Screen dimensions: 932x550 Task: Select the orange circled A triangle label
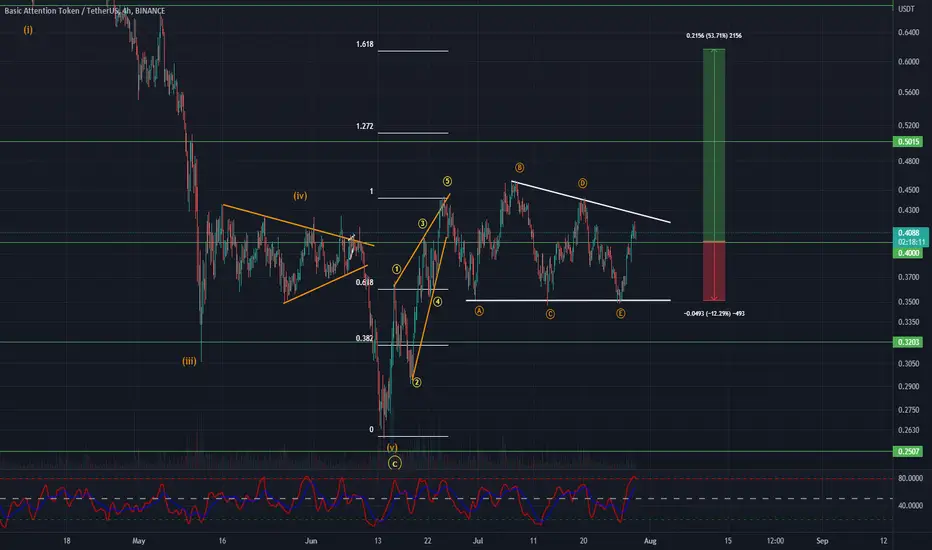point(479,311)
